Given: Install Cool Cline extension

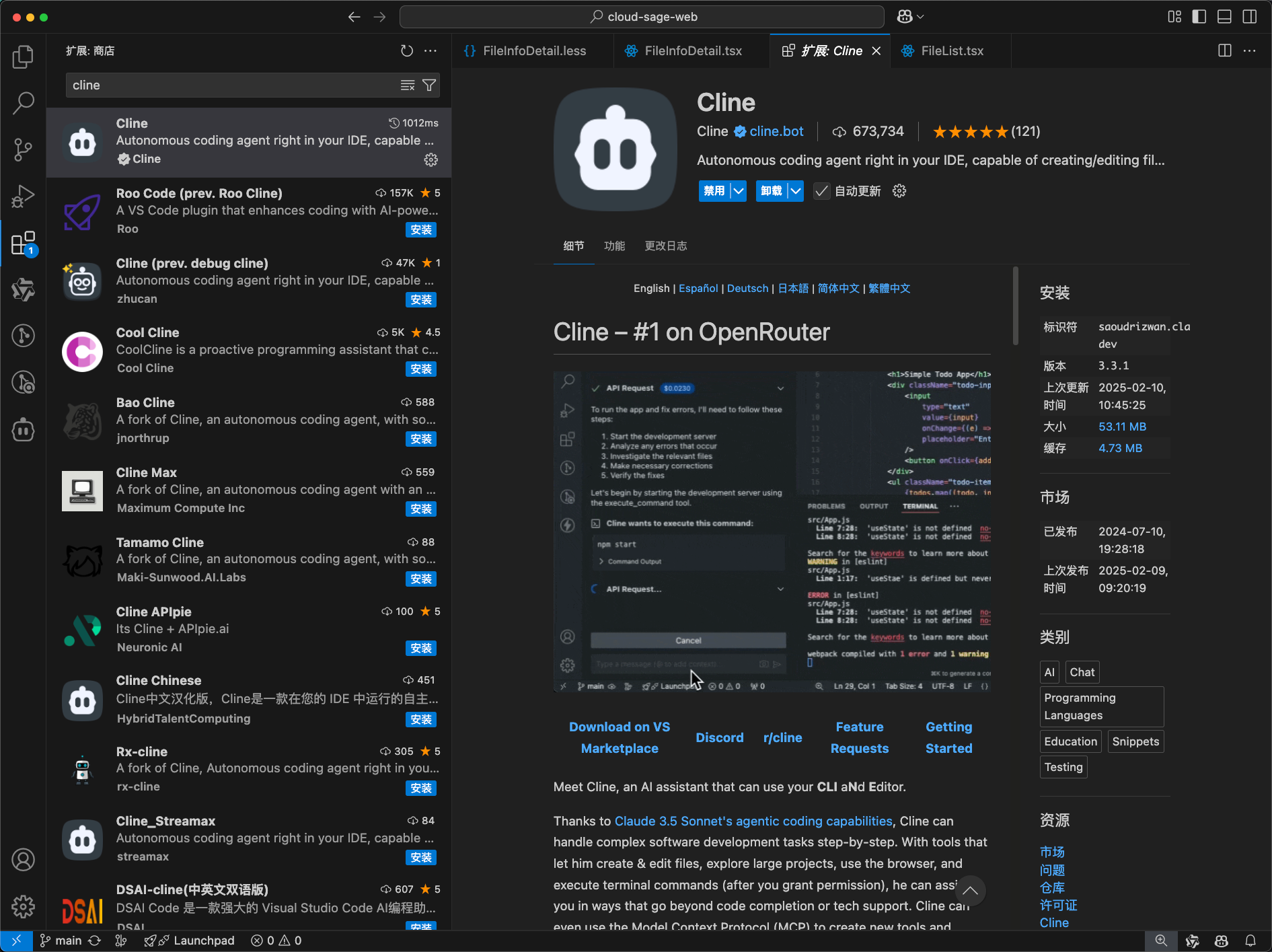Looking at the screenshot, I should pyautogui.click(x=421, y=369).
